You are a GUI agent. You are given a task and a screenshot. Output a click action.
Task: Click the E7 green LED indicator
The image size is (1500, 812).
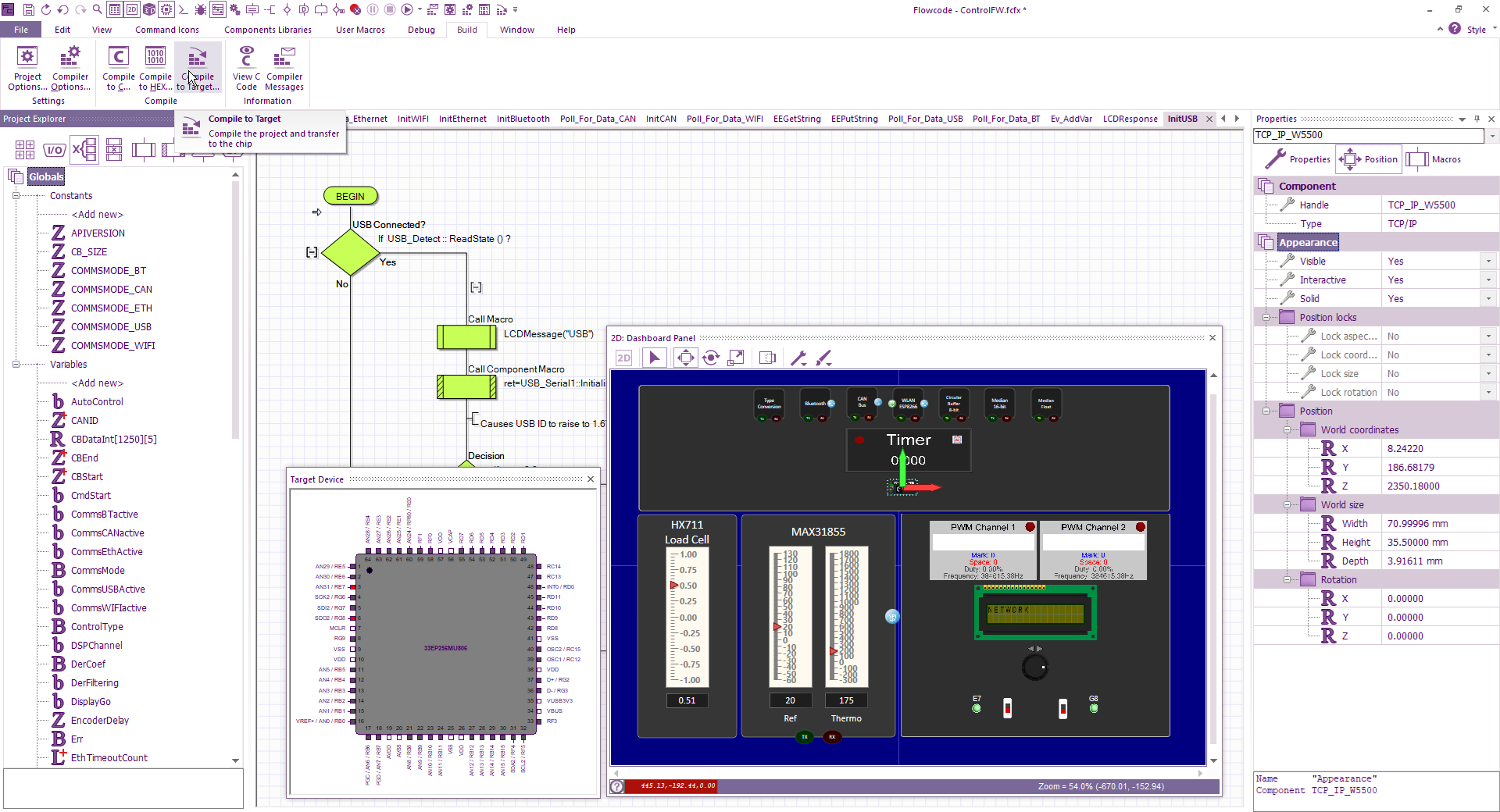[x=977, y=708]
